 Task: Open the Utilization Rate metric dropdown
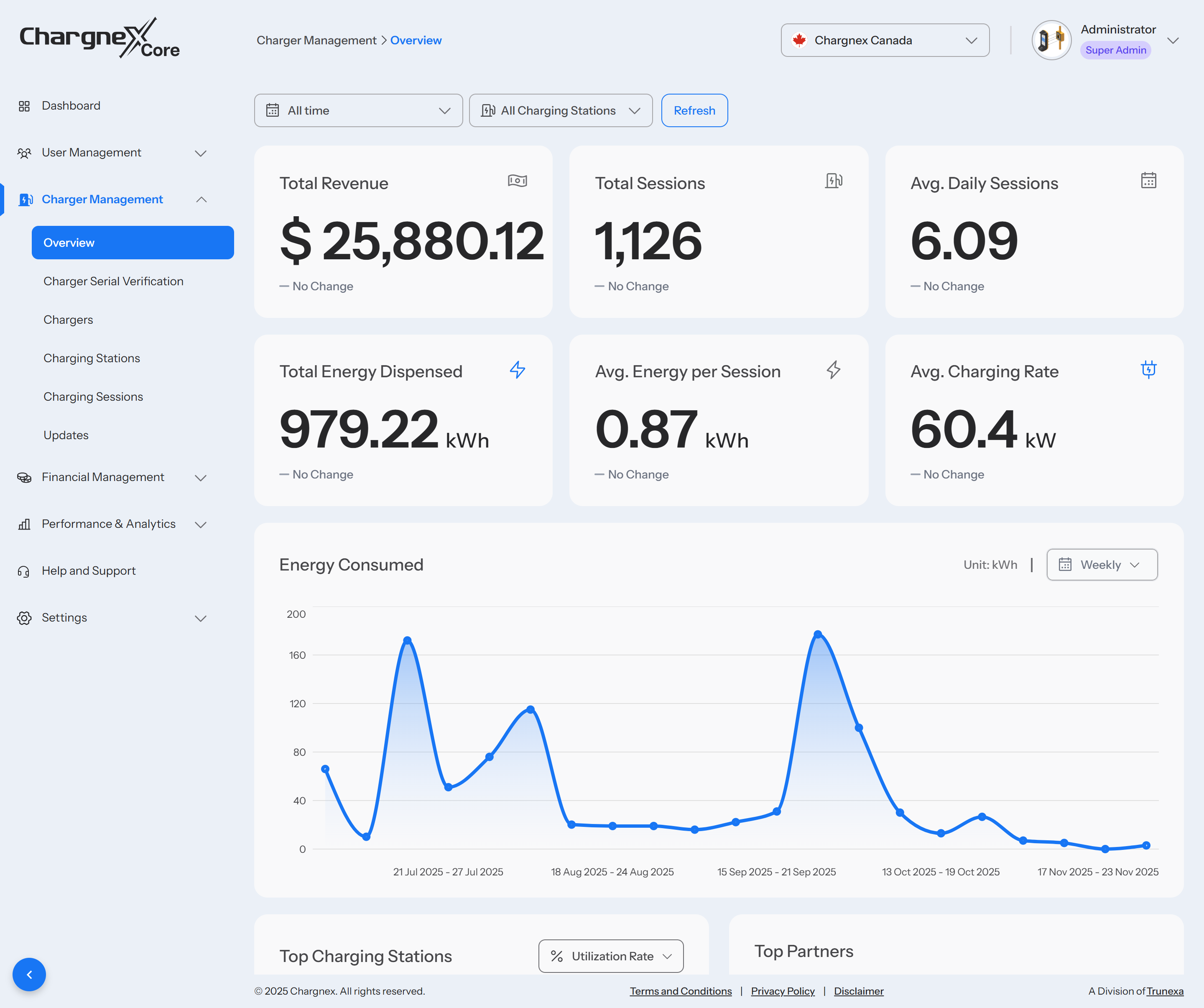pyautogui.click(x=611, y=956)
